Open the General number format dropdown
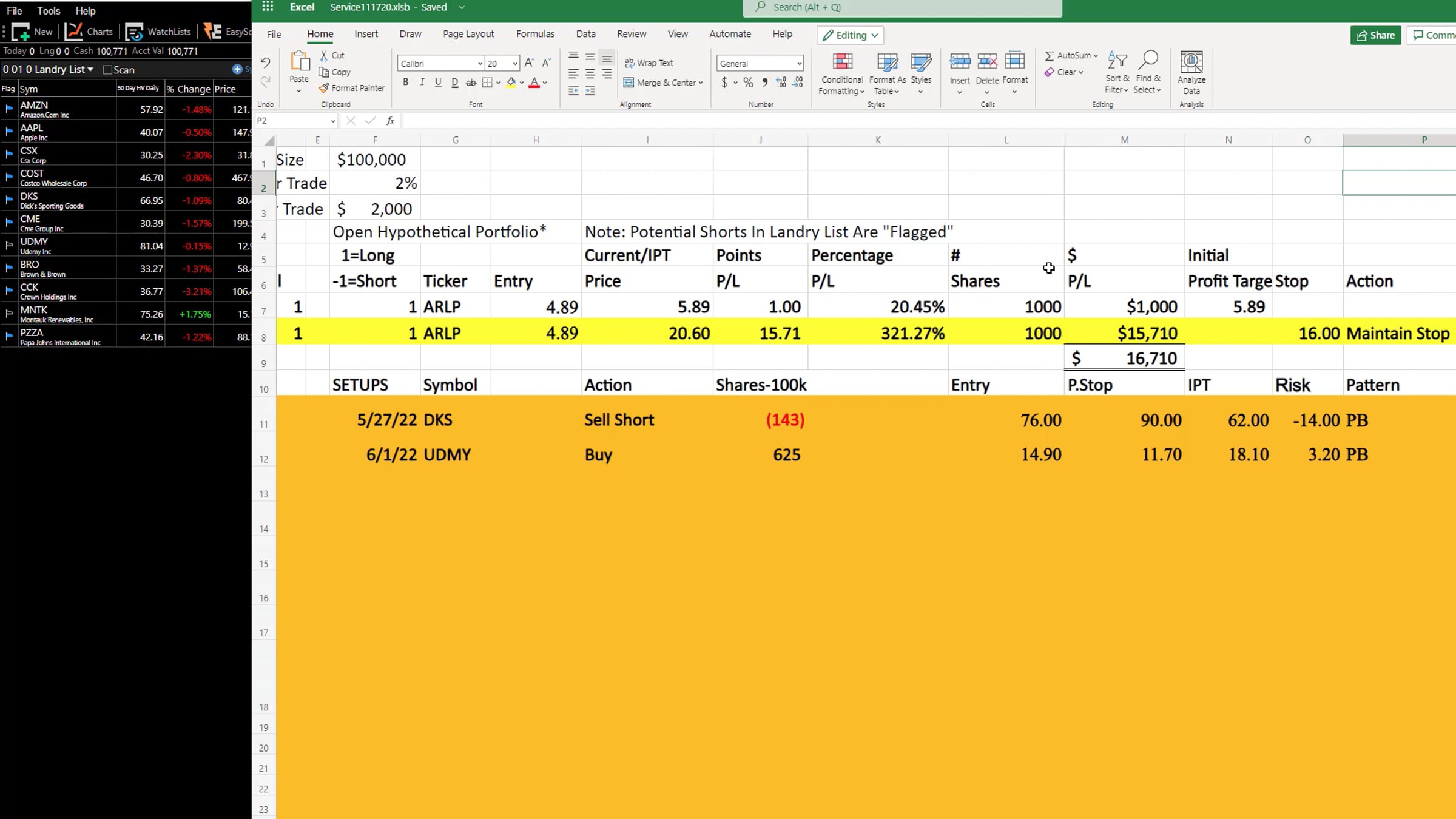 799,63
